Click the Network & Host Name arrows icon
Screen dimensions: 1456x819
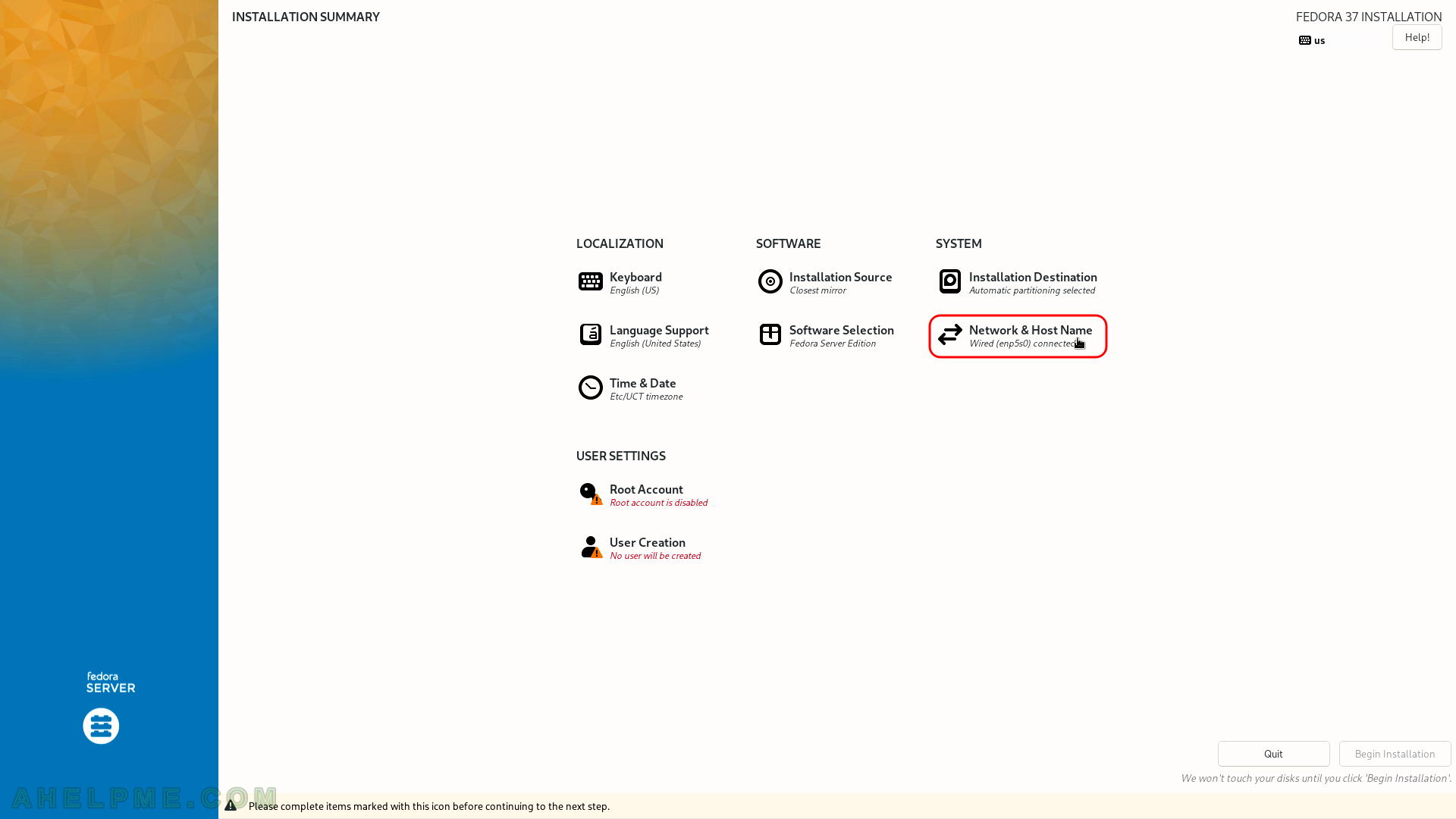[949, 334]
